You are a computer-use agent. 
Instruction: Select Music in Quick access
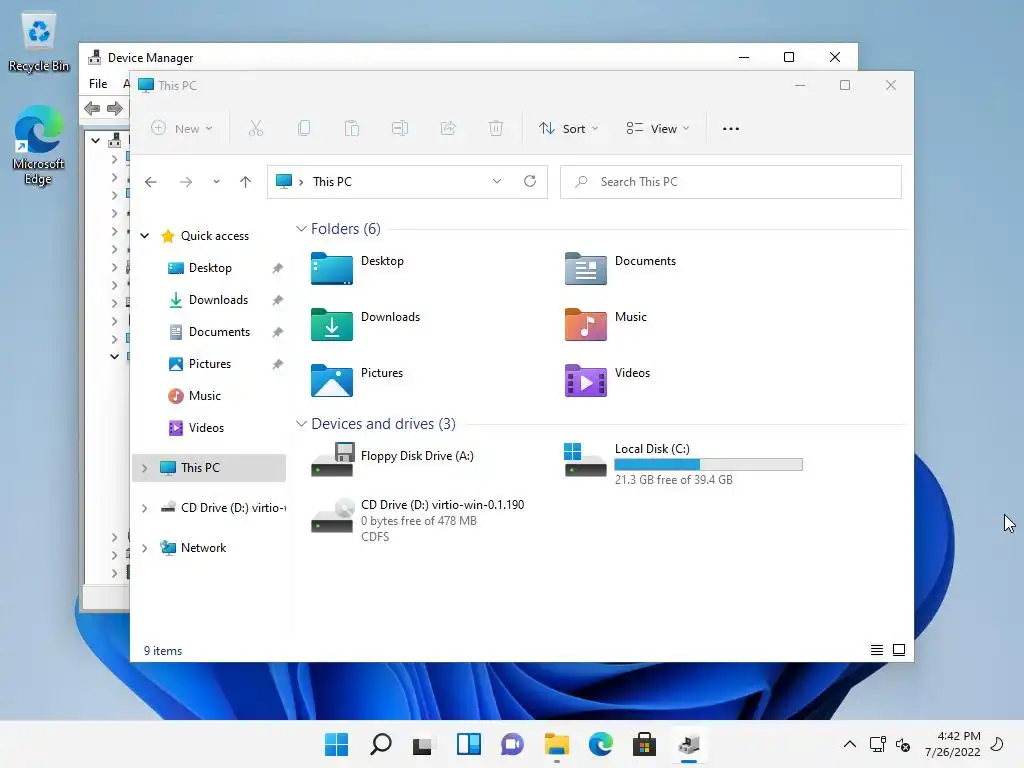(204, 396)
